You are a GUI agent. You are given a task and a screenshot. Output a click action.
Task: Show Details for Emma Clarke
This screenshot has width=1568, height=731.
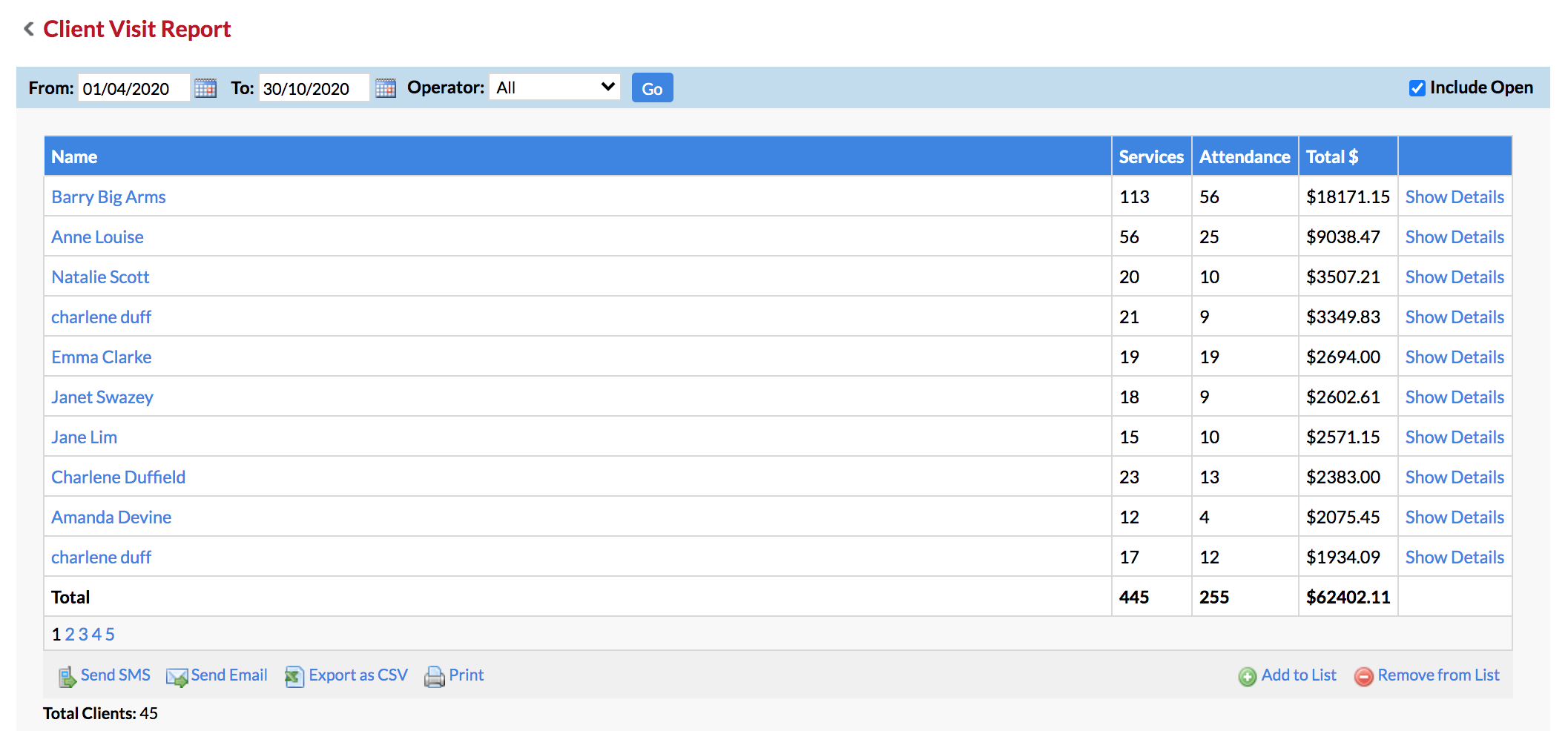tap(1455, 357)
